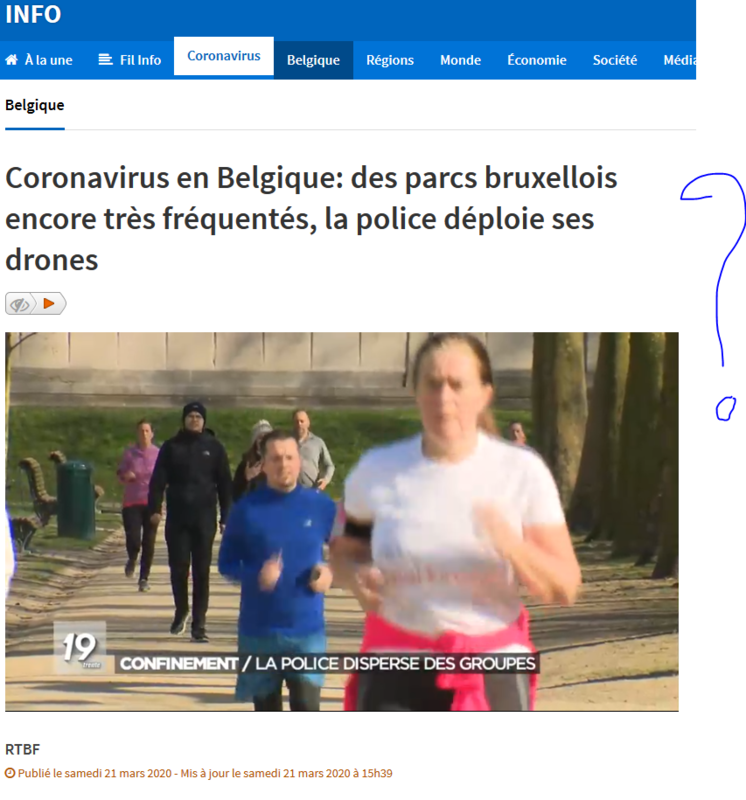The height and width of the screenshot is (800, 746).
Task: Click the partially visible Médias menu item
Action: click(x=680, y=60)
